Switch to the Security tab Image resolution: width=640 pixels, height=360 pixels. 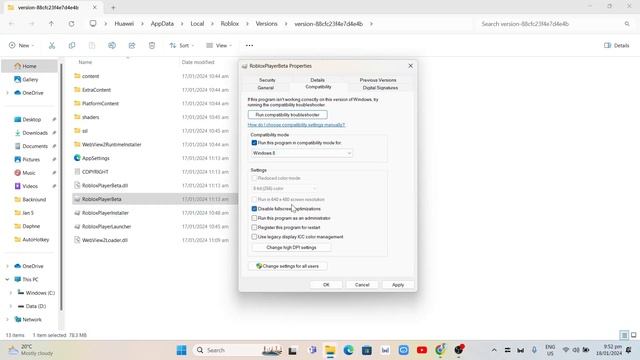click(267, 80)
